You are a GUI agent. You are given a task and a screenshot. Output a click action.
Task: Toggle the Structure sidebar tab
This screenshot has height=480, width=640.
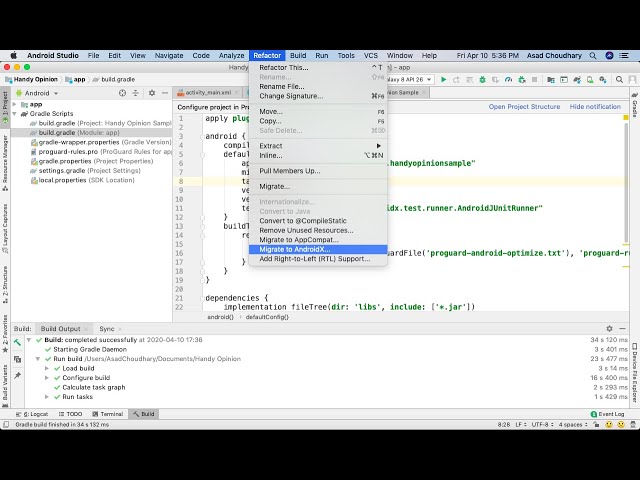(5, 284)
